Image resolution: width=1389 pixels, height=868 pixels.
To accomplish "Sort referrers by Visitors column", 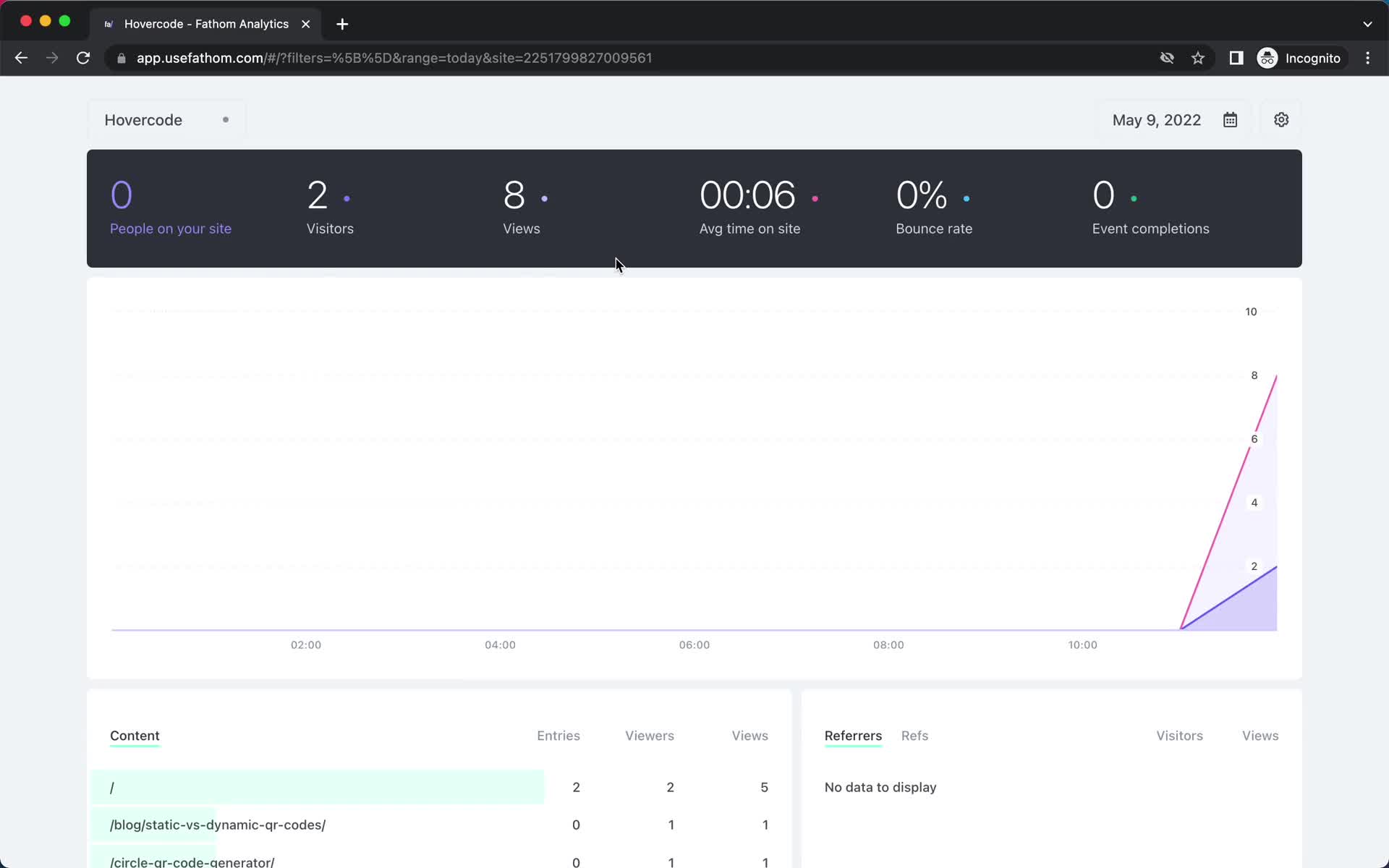I will pyautogui.click(x=1179, y=736).
